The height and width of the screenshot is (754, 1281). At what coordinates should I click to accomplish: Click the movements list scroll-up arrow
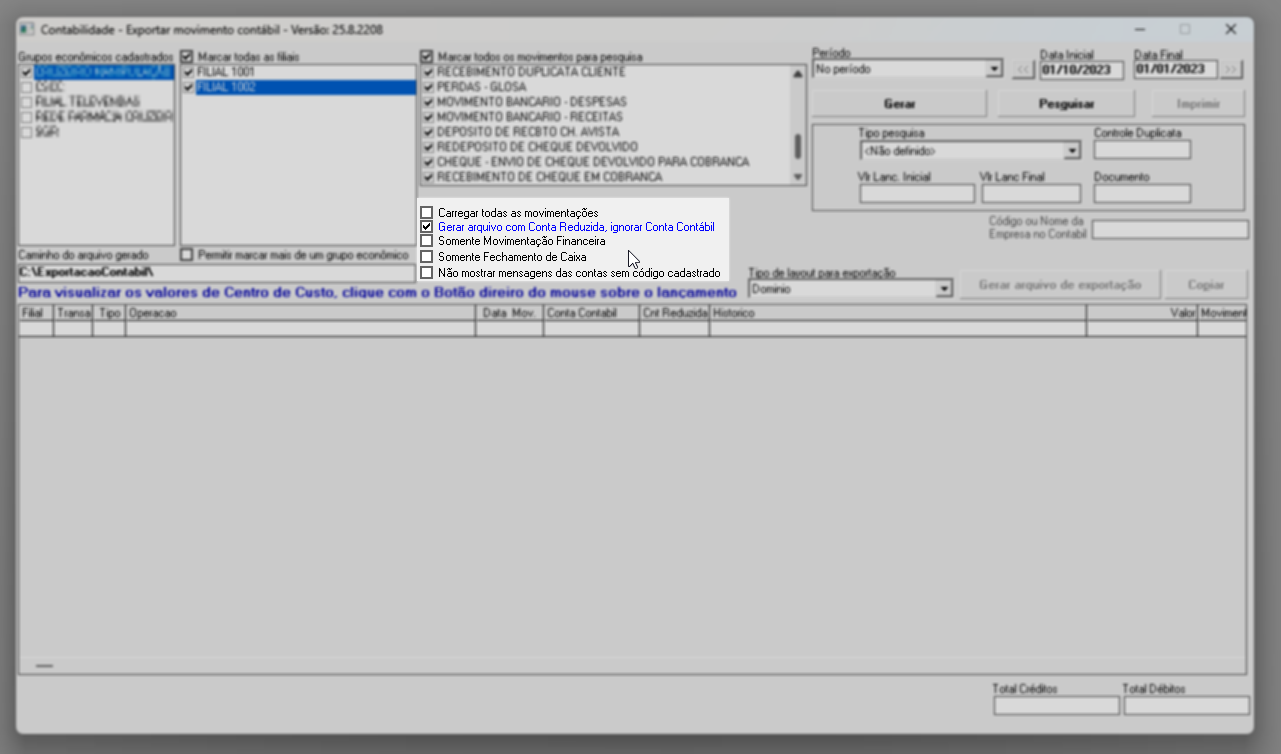tap(797, 74)
